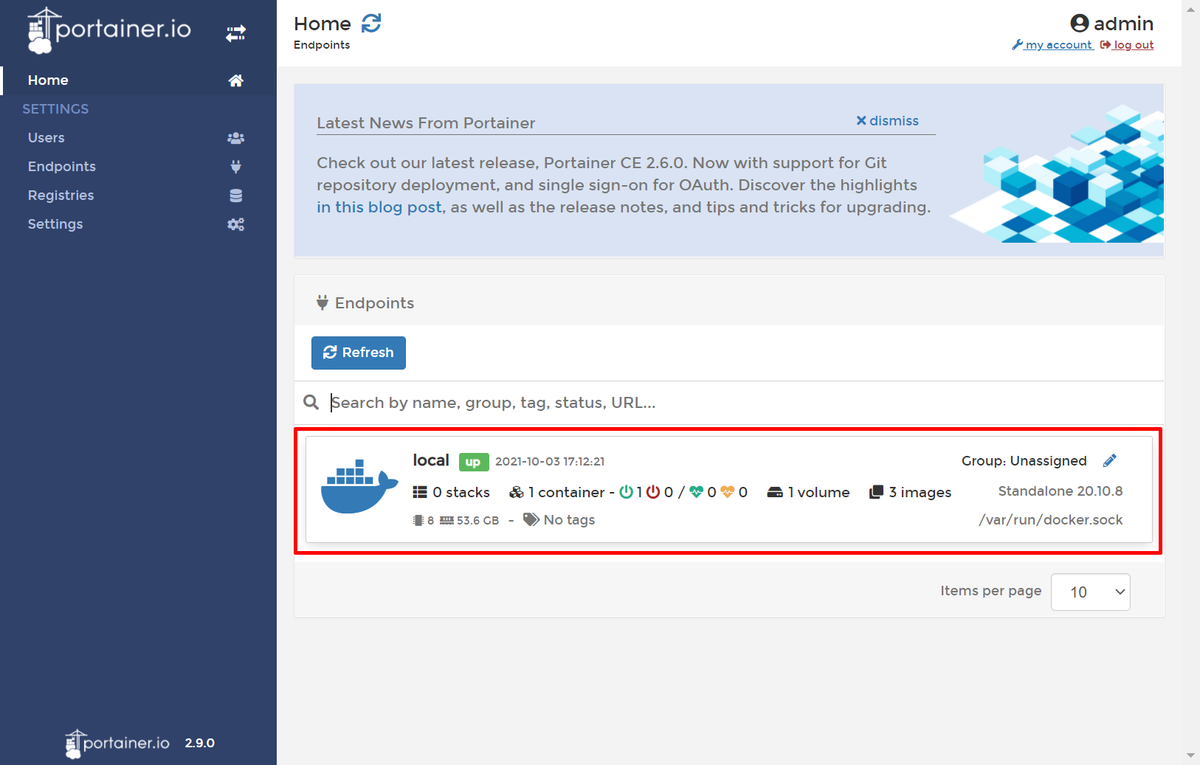Refresh page via icon beside Home title
Viewport: 1200px width, 765px height.
coord(371,23)
